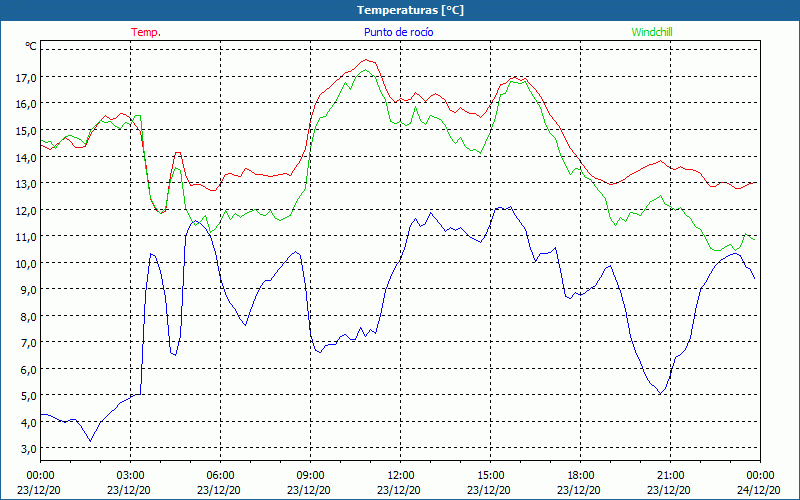Click the 5,0 y-axis value

[28, 396]
